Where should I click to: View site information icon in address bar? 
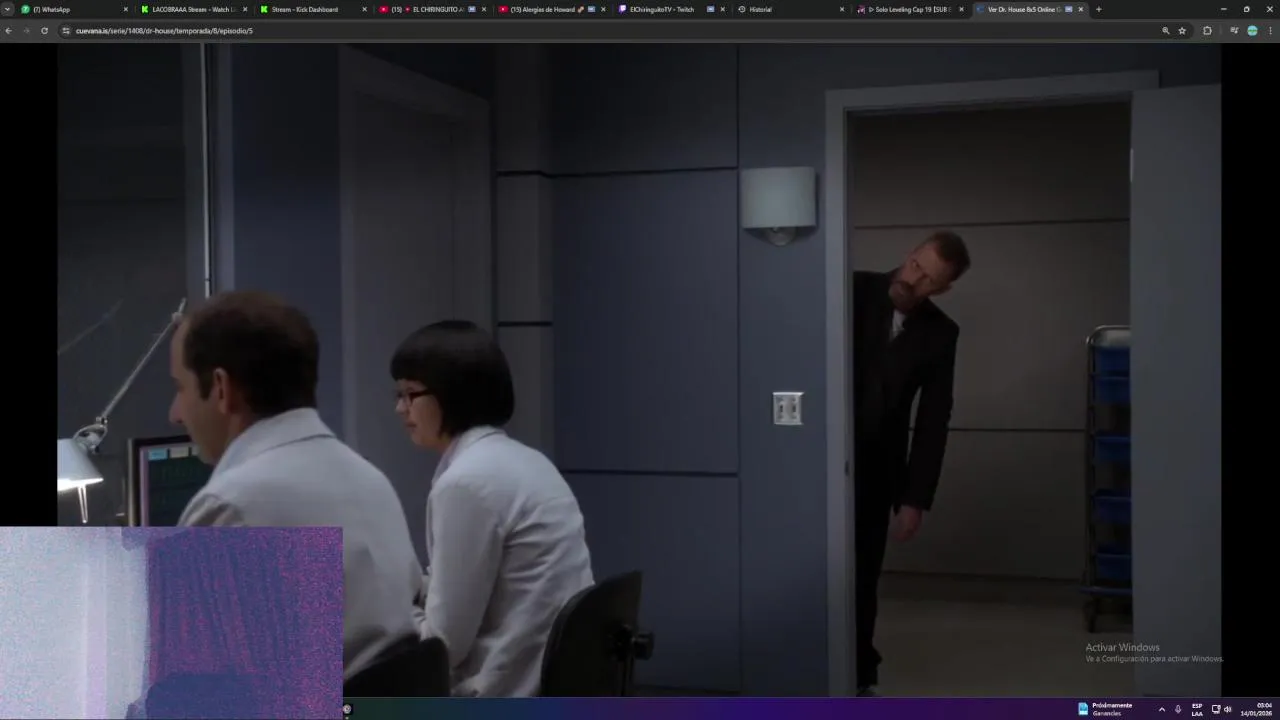(66, 31)
